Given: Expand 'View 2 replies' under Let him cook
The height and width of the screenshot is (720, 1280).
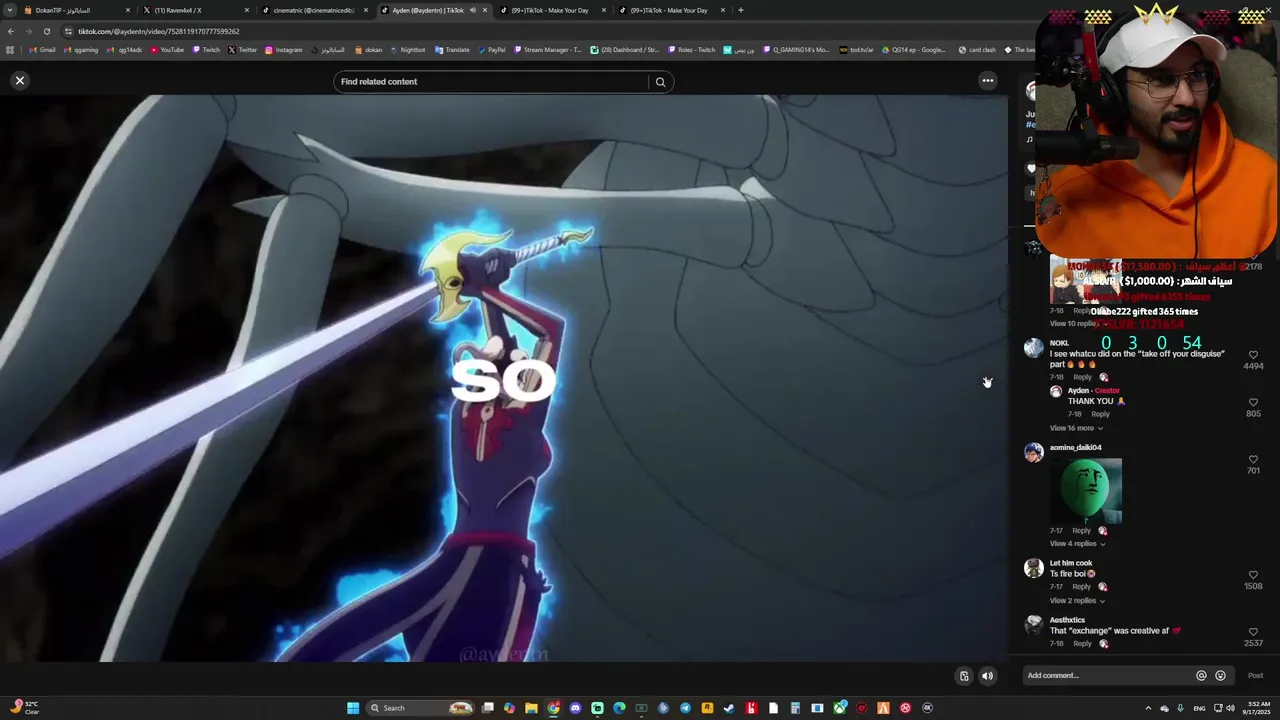Looking at the screenshot, I should click(x=1077, y=601).
